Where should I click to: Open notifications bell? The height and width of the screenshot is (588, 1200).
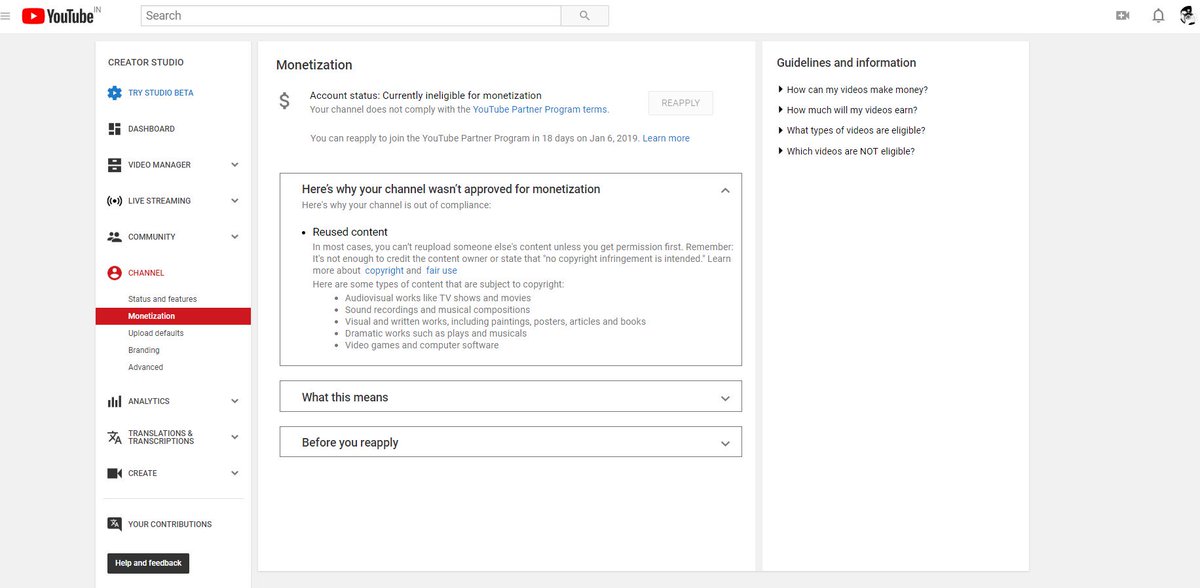coord(1158,16)
